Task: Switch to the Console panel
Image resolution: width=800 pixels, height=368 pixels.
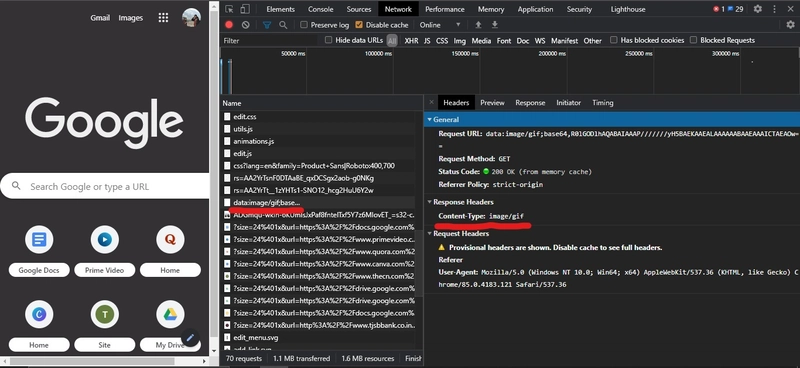Action: point(320,9)
